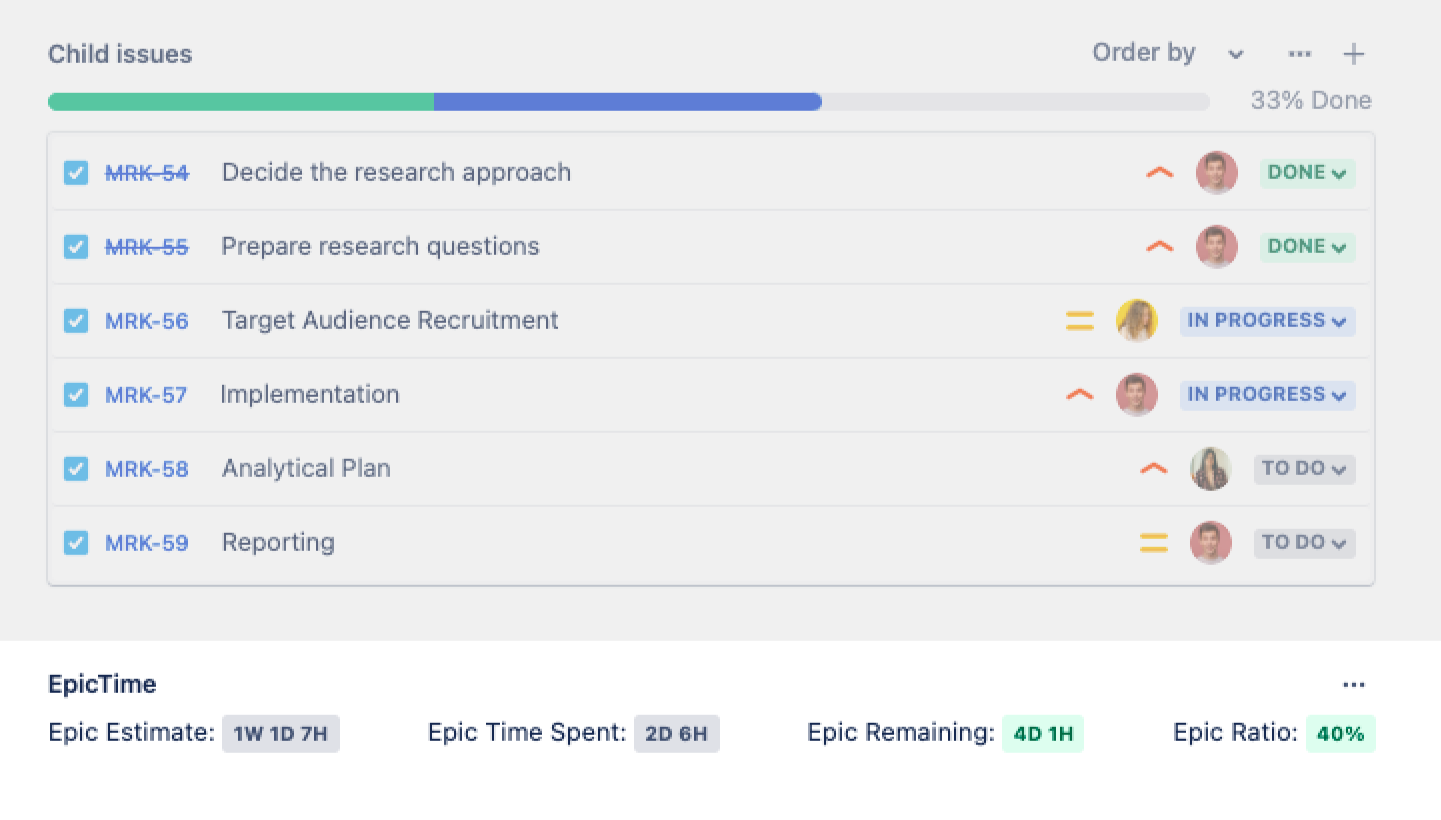
Task: Open the Order by dropdown
Action: (1167, 54)
